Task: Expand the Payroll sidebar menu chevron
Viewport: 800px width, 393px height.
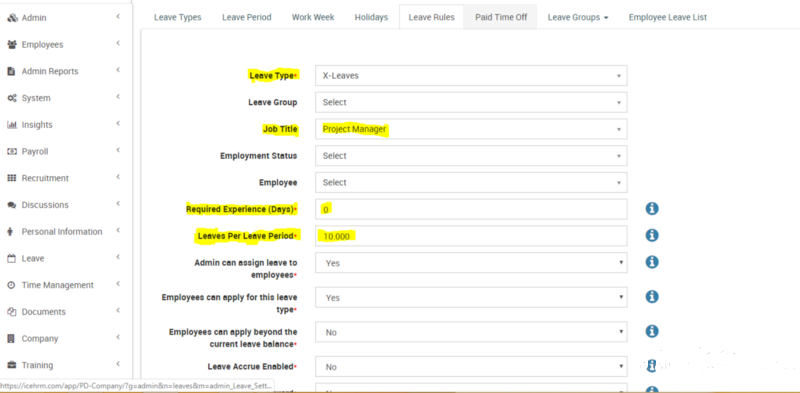Action: [x=118, y=150]
